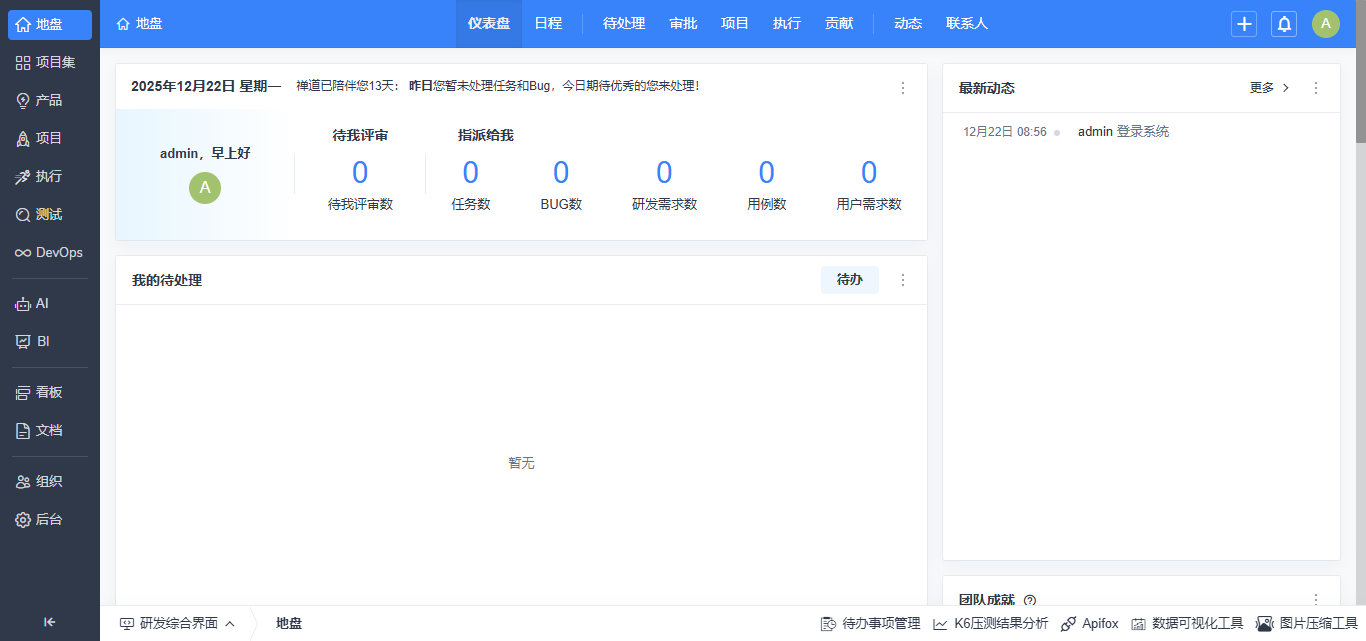Open the admin avatar user menu

[x=1325, y=24]
